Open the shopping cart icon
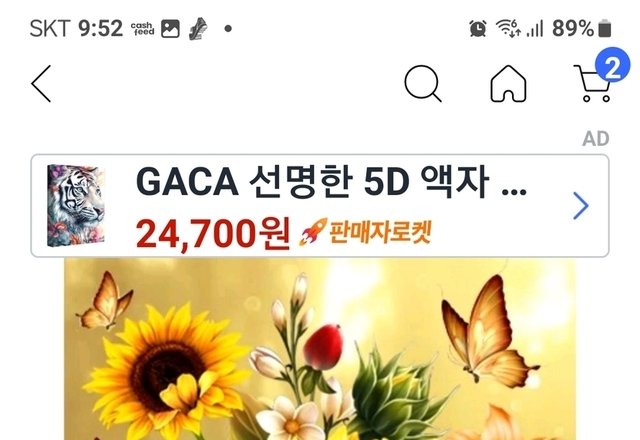This screenshot has height=440, width=640. tap(592, 83)
